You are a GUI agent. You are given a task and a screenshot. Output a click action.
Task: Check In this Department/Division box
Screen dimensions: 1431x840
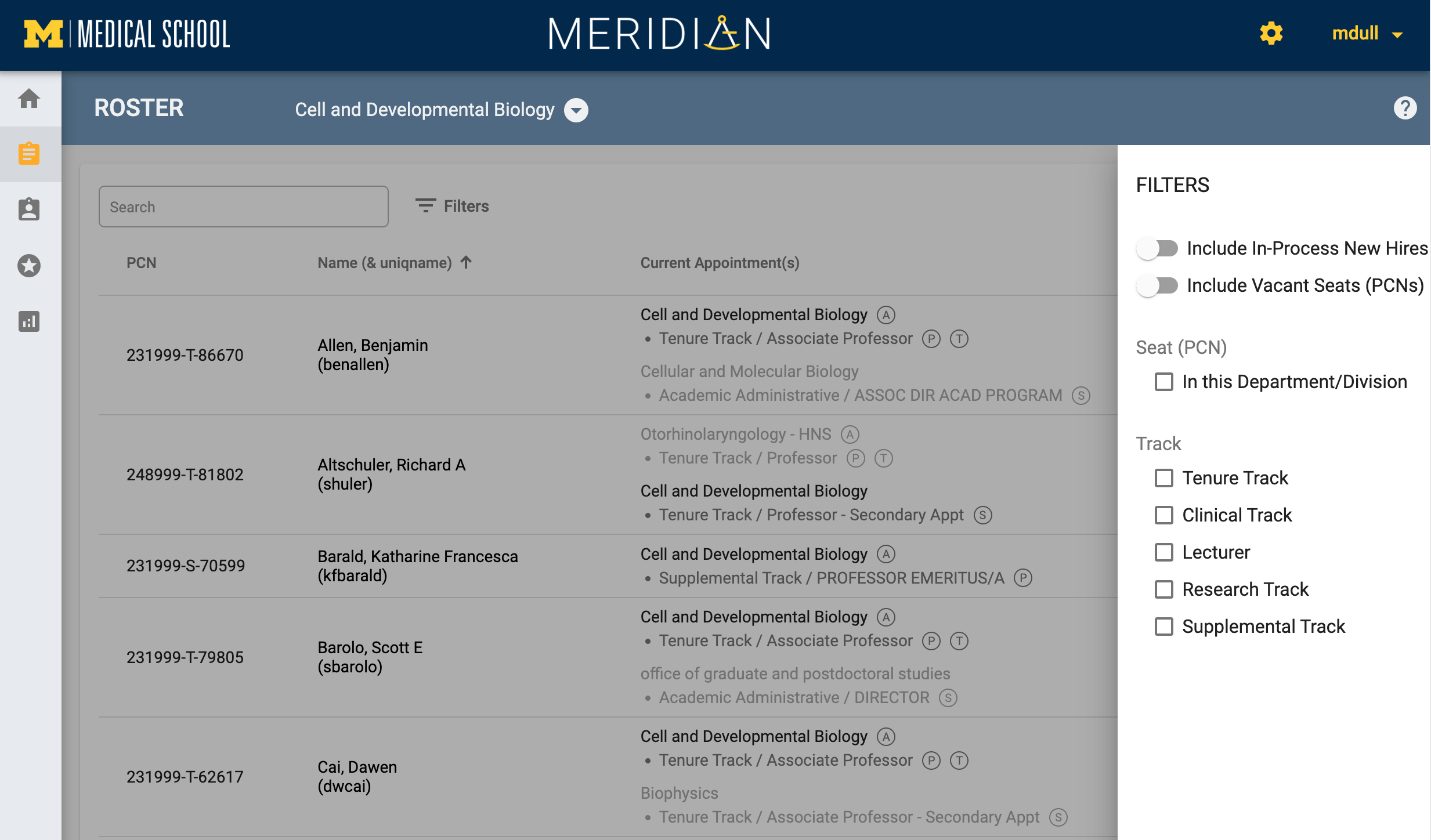tap(1163, 382)
